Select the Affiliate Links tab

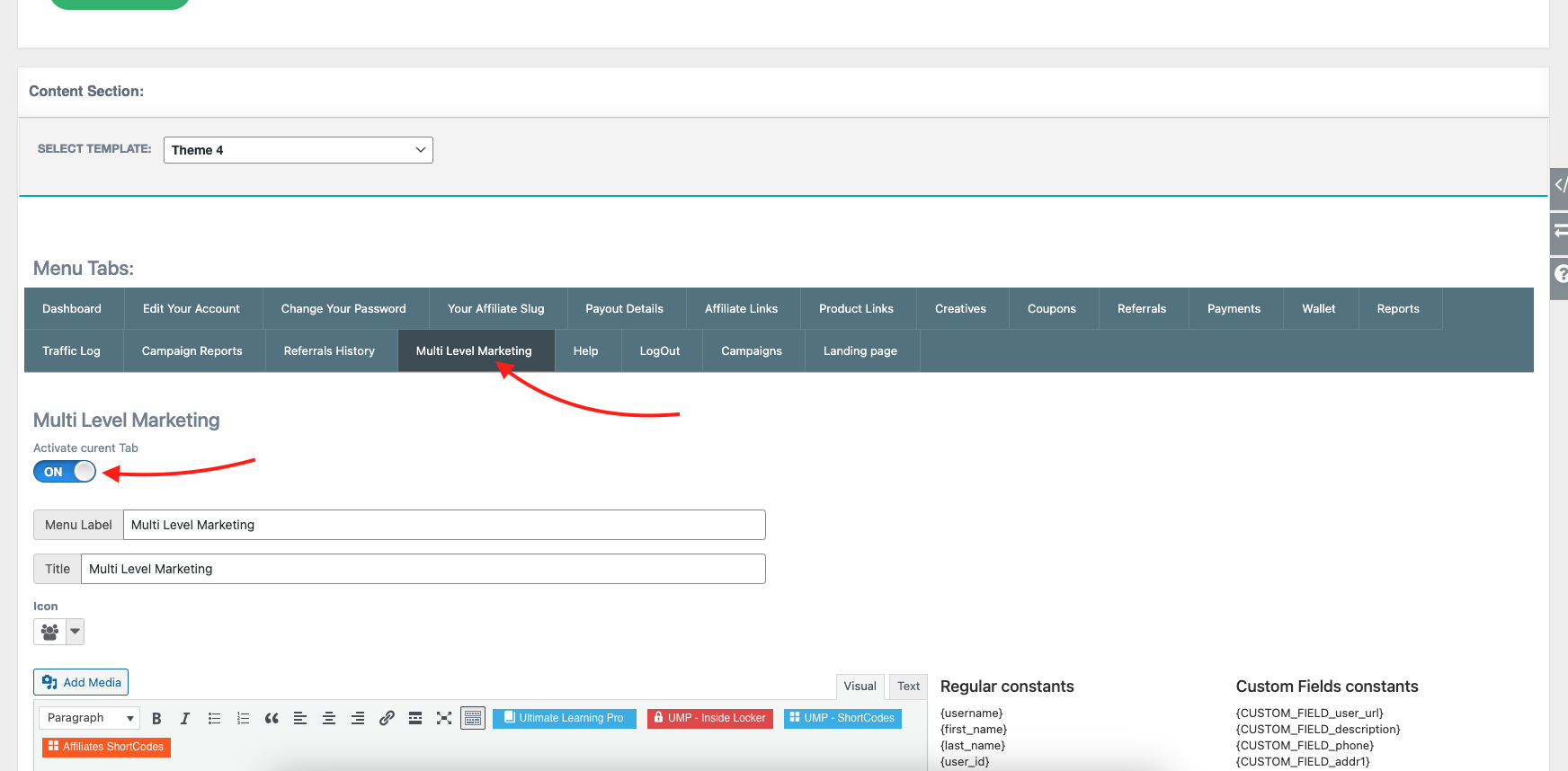click(x=742, y=309)
